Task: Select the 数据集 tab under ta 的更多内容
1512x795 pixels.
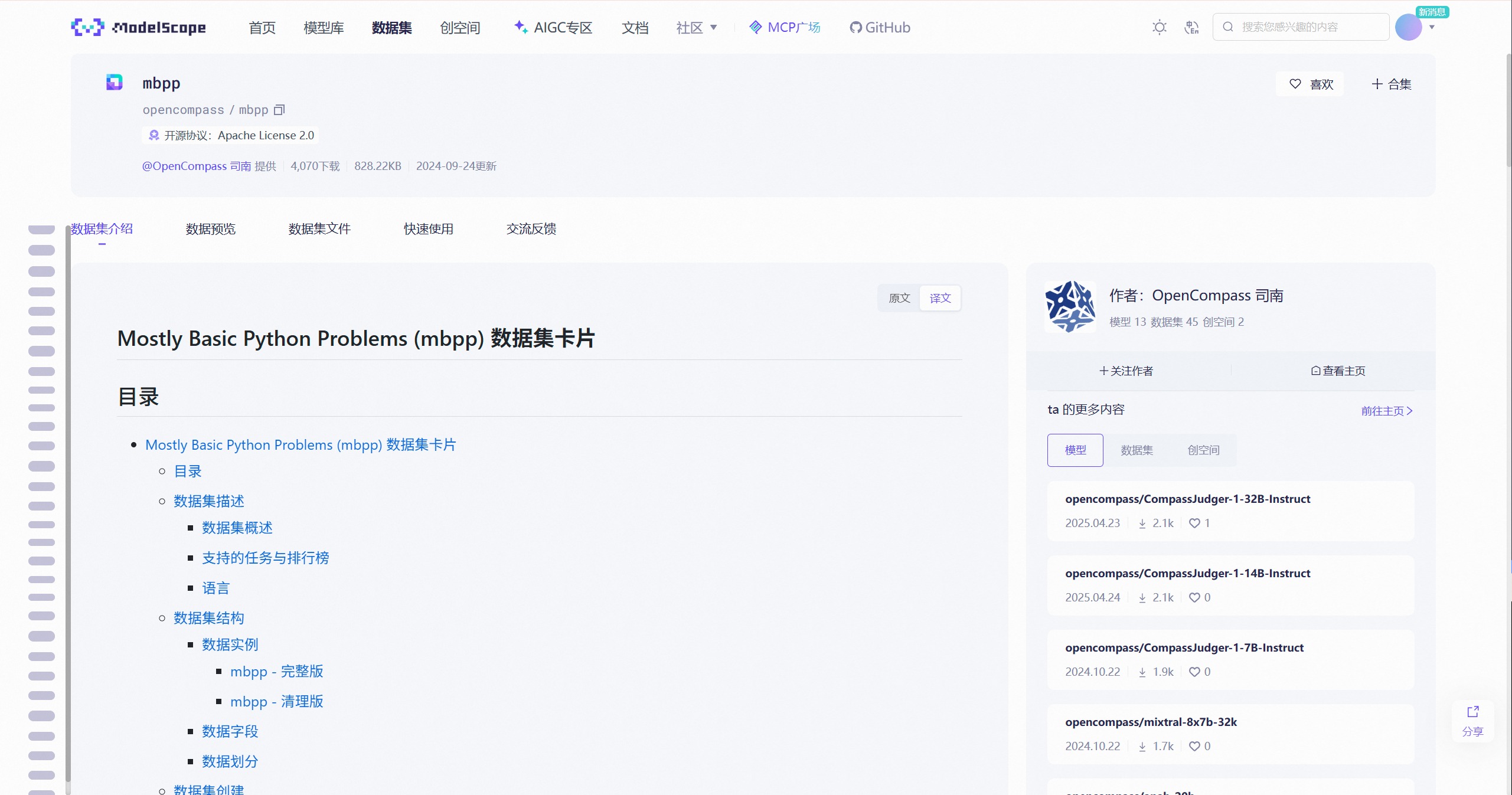Action: click(1137, 450)
